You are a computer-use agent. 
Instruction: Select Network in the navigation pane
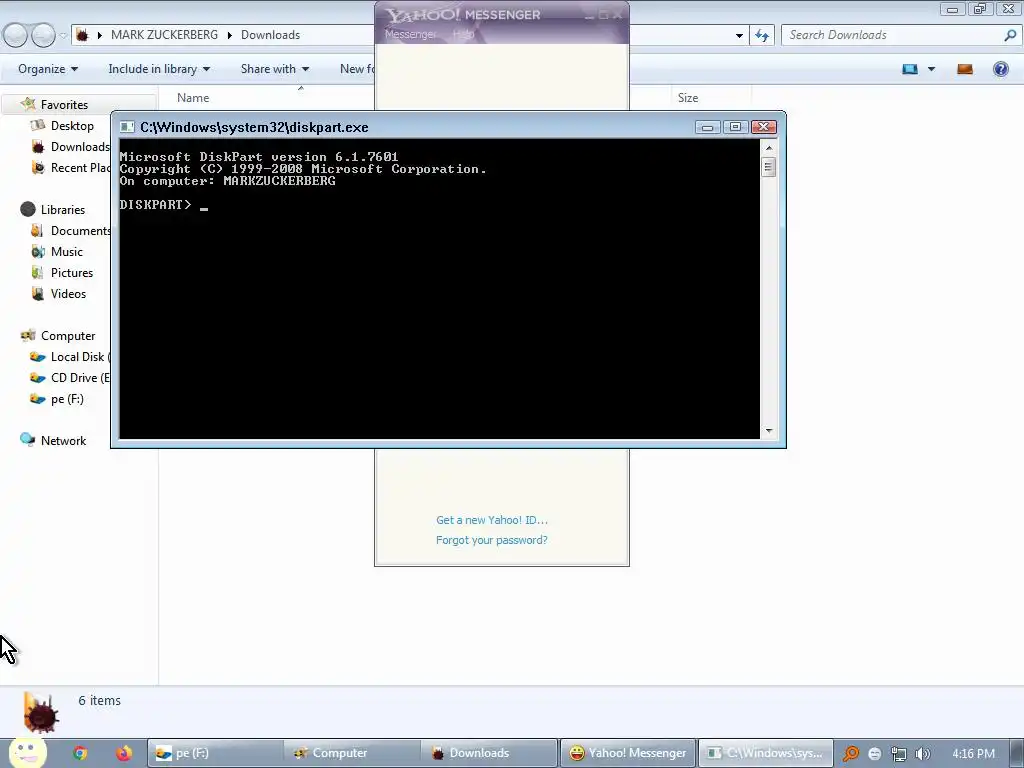click(x=63, y=440)
